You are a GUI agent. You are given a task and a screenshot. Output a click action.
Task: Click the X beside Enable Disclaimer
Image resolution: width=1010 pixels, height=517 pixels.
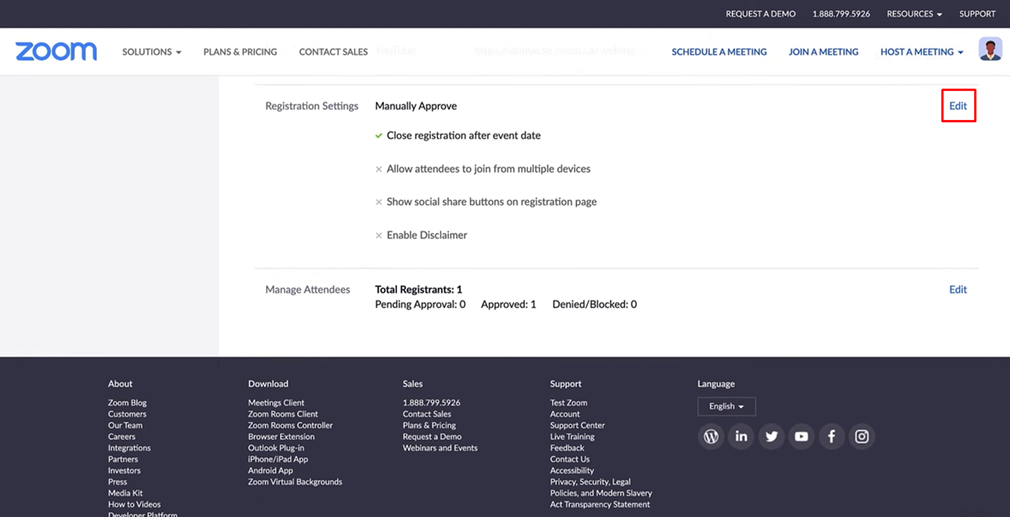click(379, 236)
